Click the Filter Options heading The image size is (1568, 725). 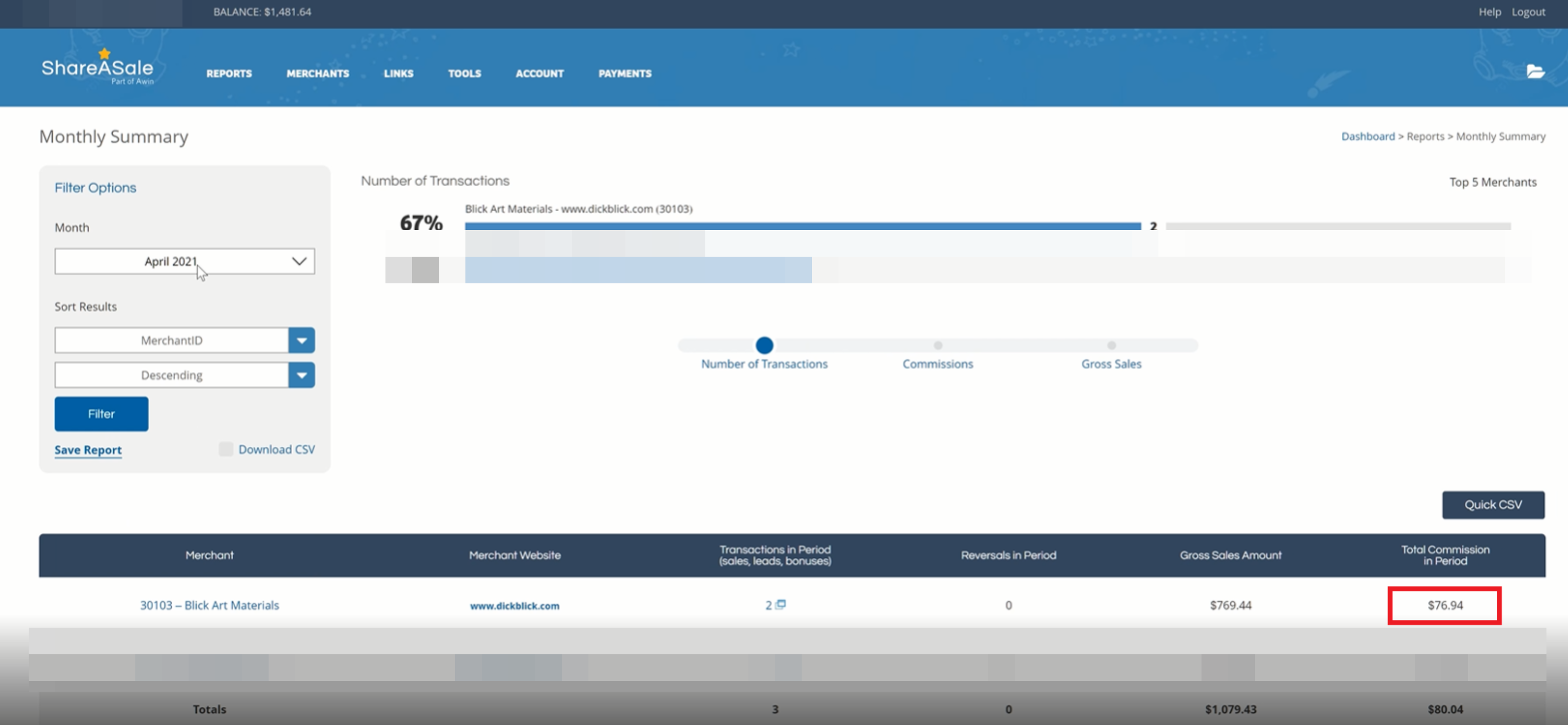[95, 188]
